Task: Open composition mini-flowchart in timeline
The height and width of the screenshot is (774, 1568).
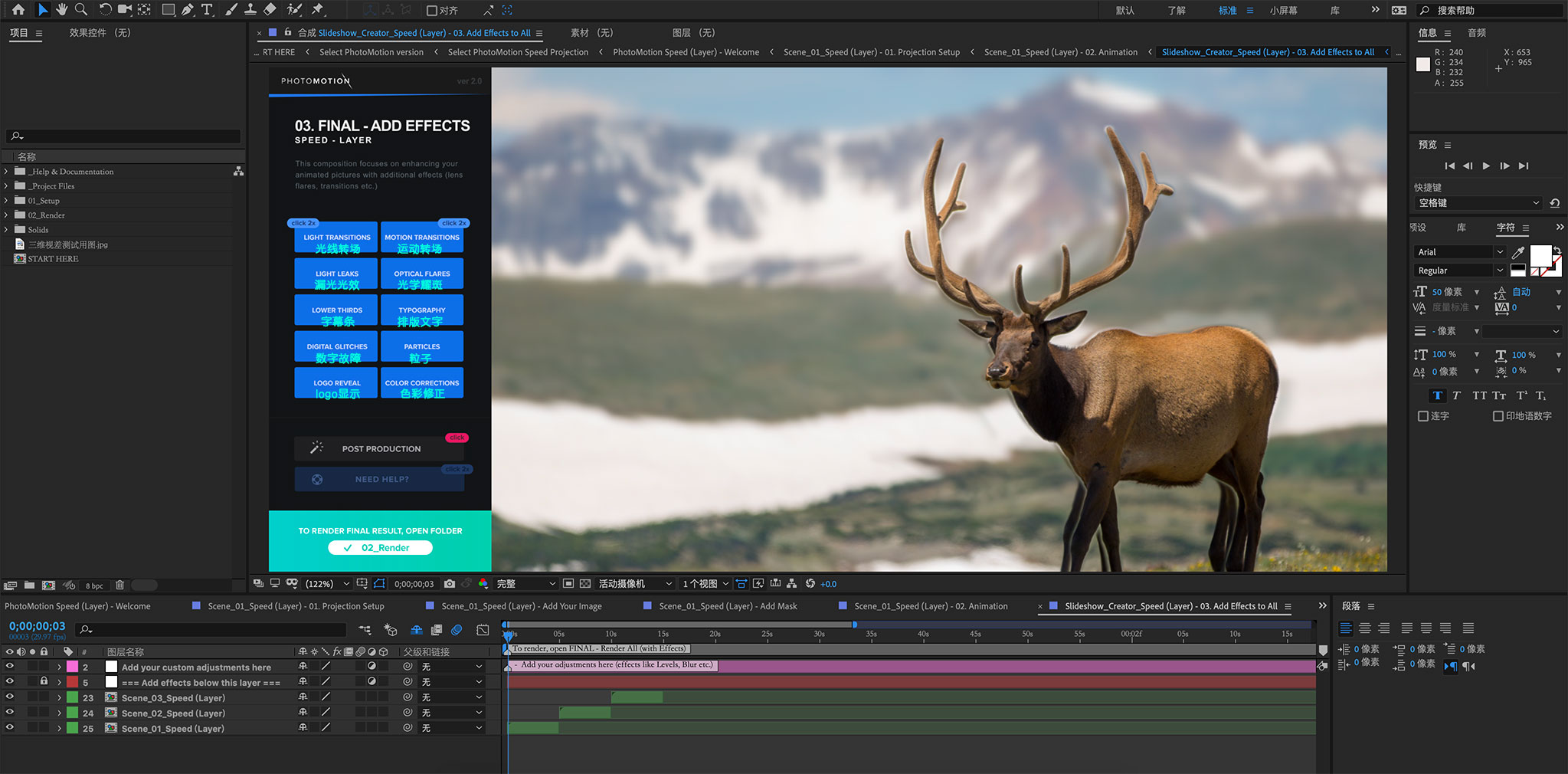Action: click(x=365, y=630)
